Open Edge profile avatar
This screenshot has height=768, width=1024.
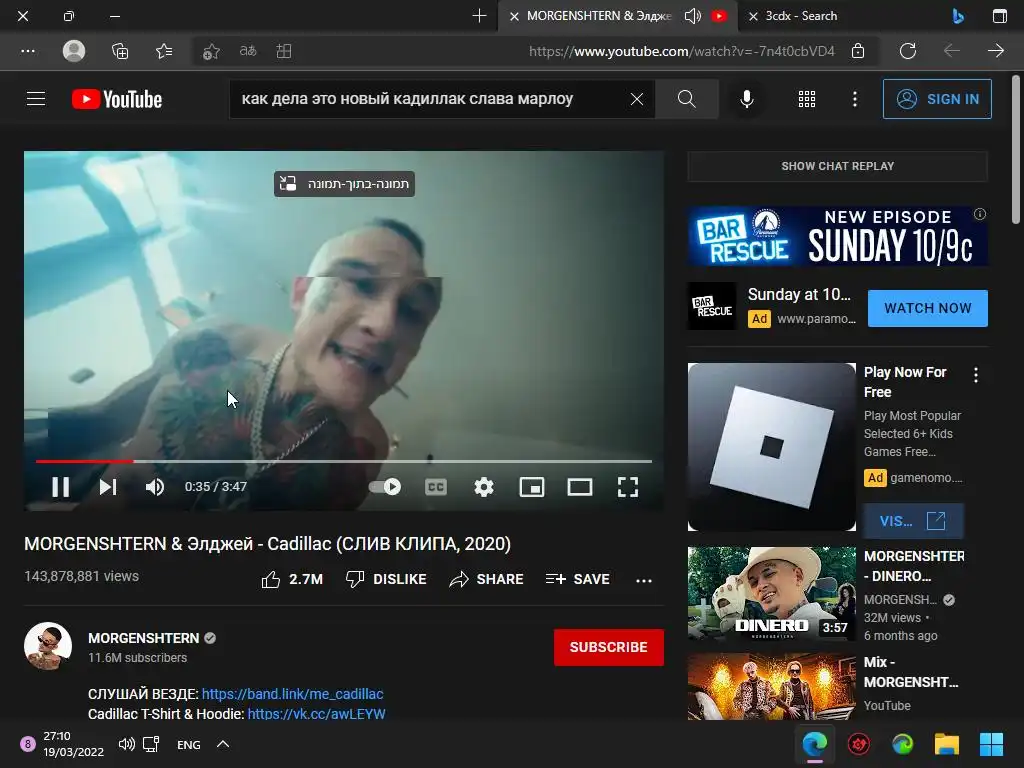tap(74, 51)
